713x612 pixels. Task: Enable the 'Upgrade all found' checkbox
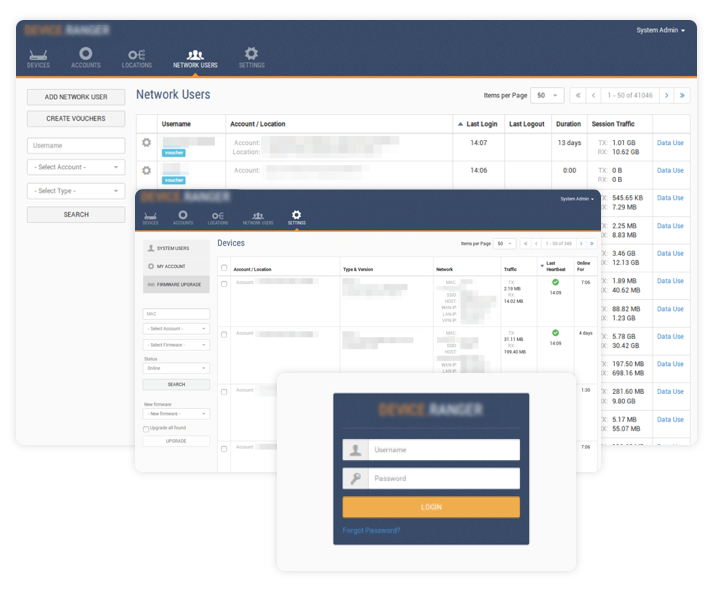click(x=146, y=429)
